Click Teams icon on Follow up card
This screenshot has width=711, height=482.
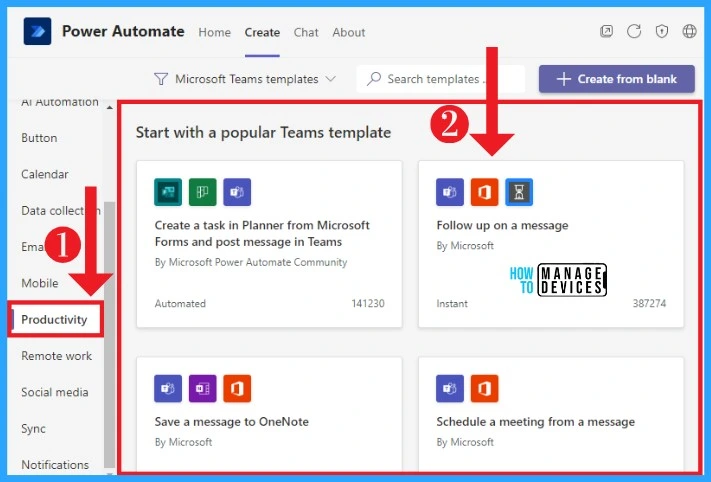tap(450, 192)
